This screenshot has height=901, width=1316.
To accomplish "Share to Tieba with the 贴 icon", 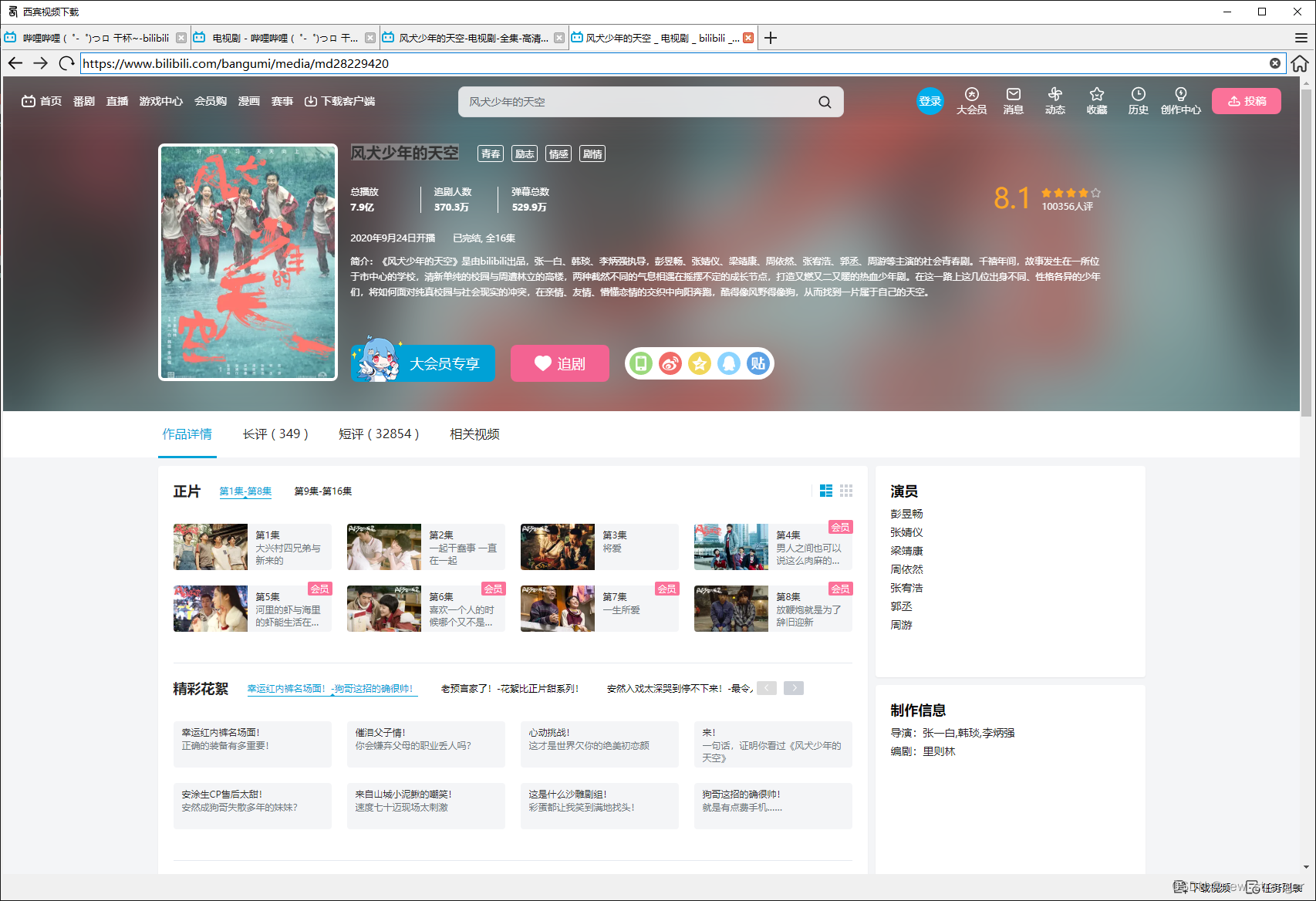I will (x=758, y=363).
